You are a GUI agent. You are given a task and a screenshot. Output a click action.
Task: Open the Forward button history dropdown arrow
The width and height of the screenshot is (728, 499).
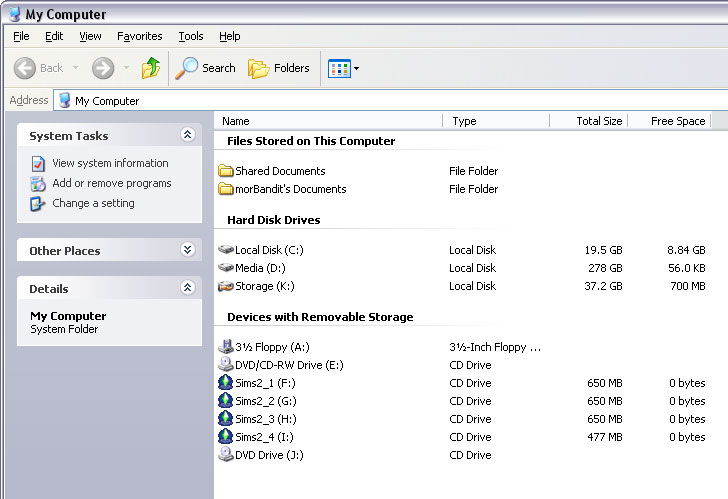click(126, 69)
